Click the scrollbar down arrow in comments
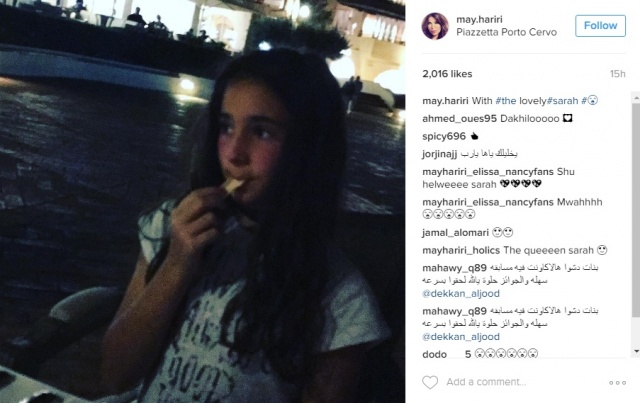640x403 pixels. 636,351
